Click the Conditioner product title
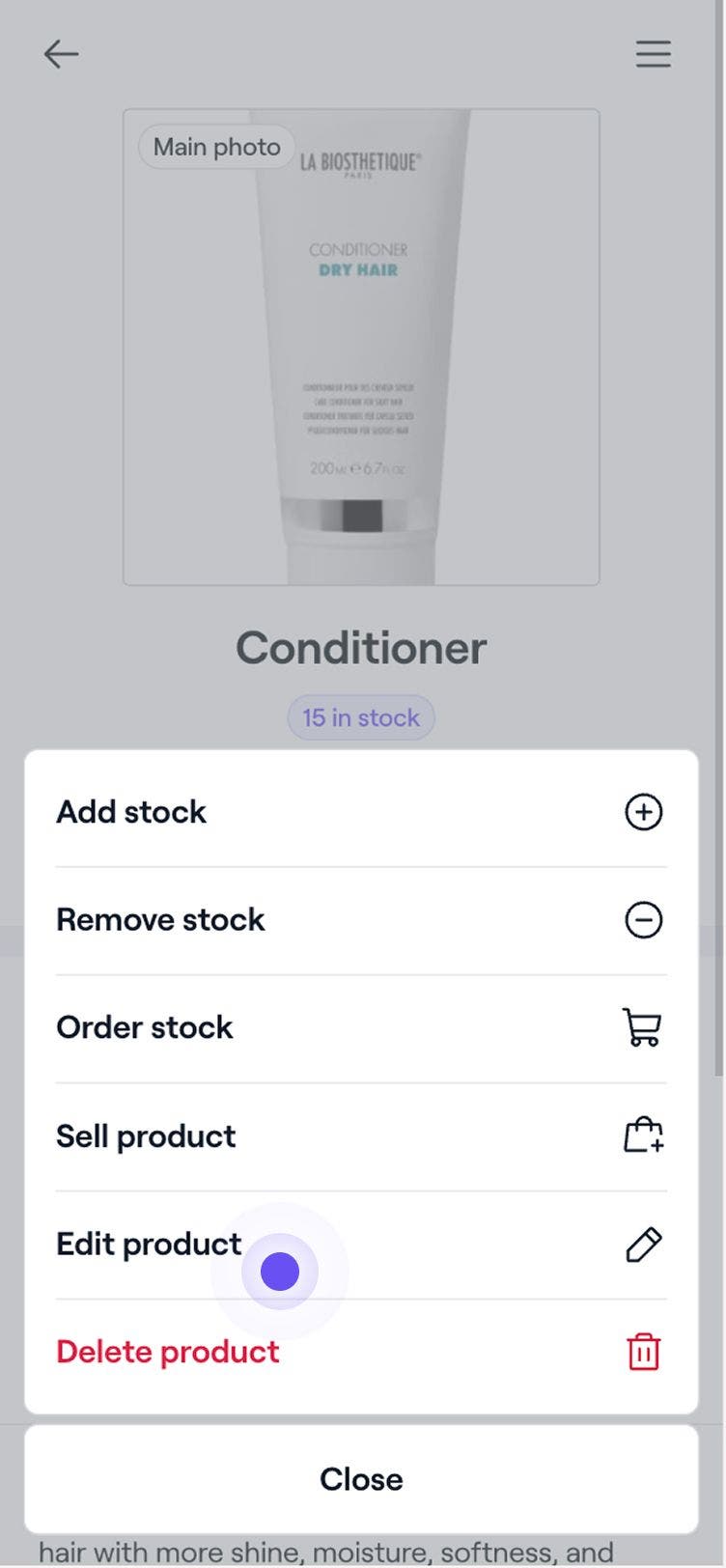726x1568 pixels. (361, 648)
